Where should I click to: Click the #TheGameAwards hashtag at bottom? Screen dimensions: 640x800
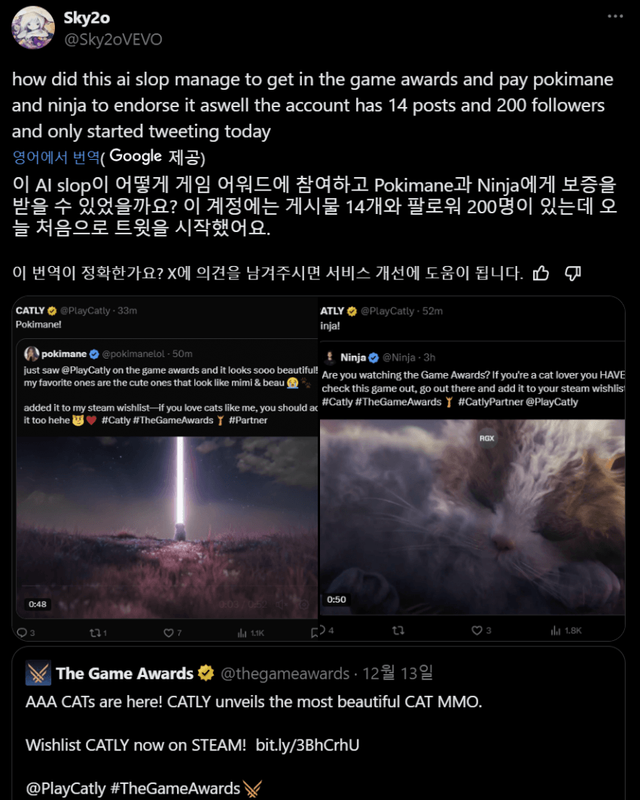[x=175, y=788]
